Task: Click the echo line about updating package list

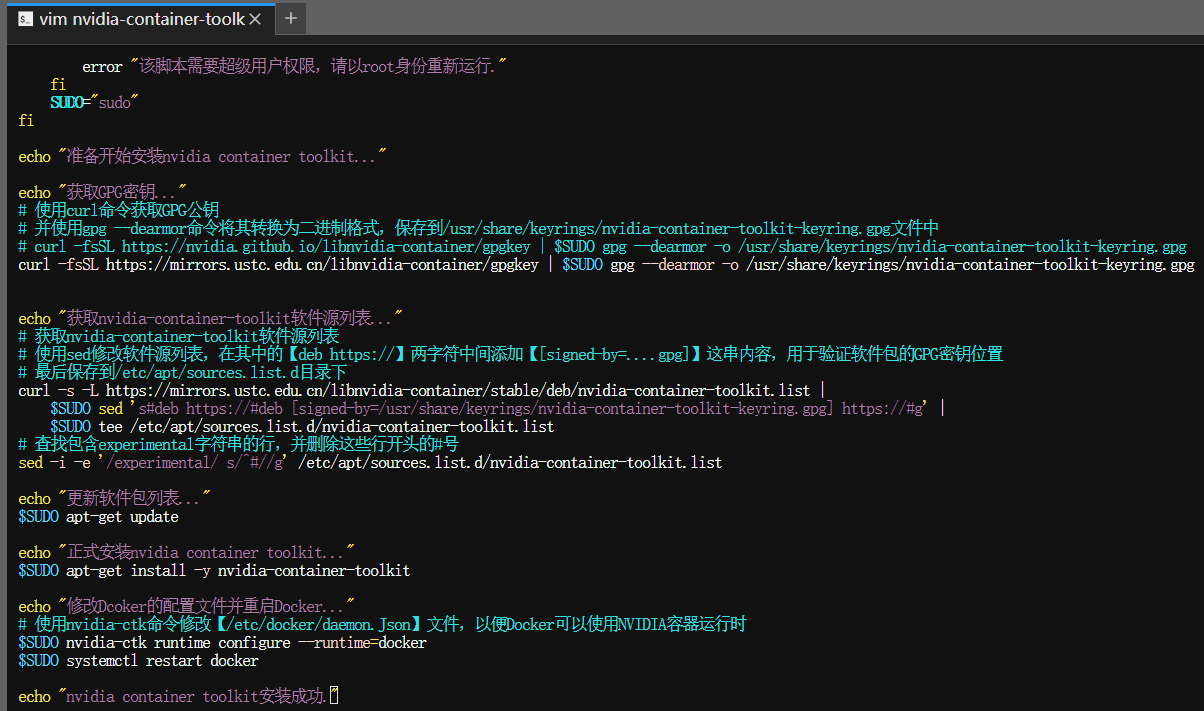Action: (x=114, y=498)
